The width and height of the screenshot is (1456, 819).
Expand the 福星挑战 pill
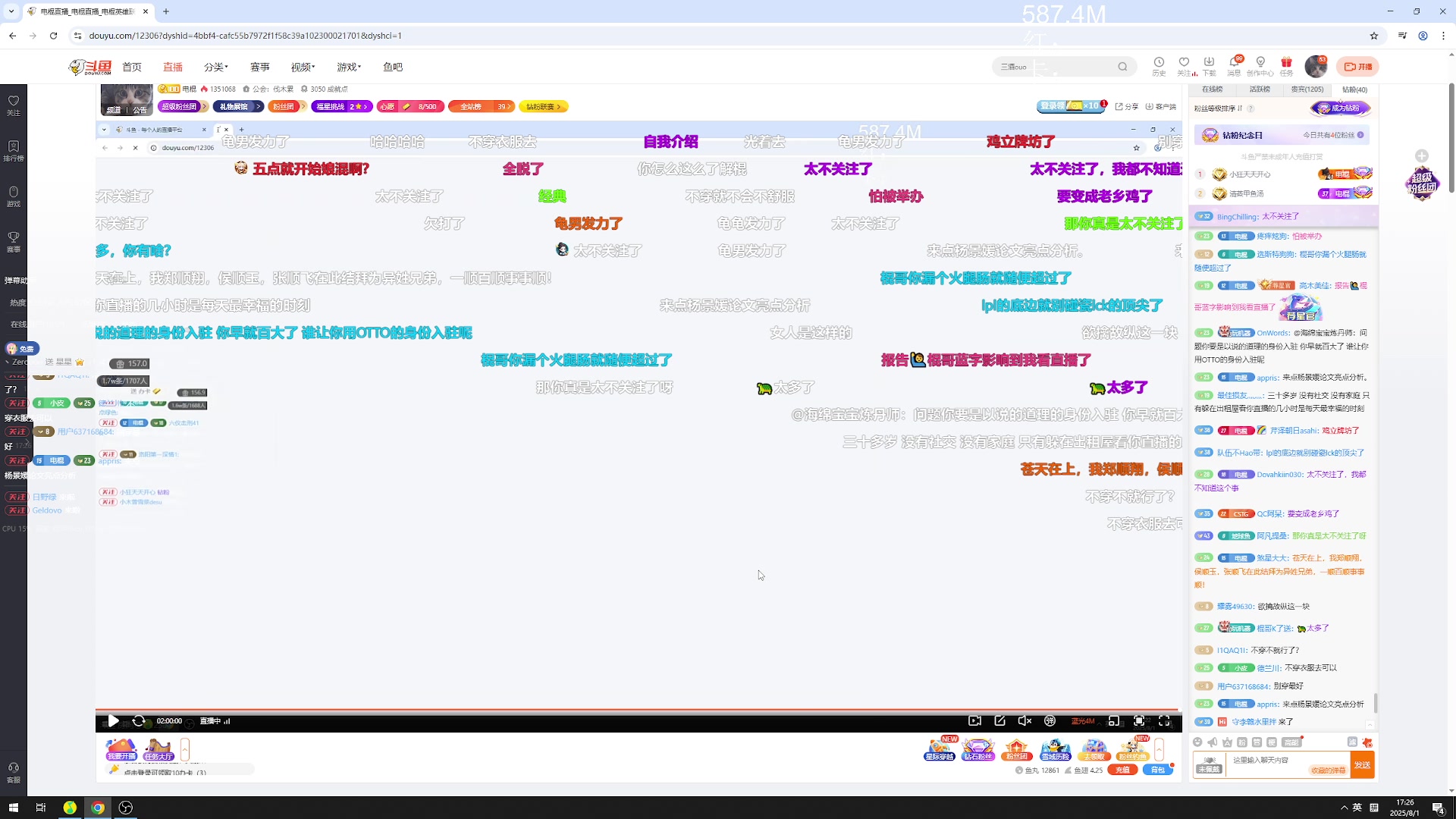[x=342, y=107]
